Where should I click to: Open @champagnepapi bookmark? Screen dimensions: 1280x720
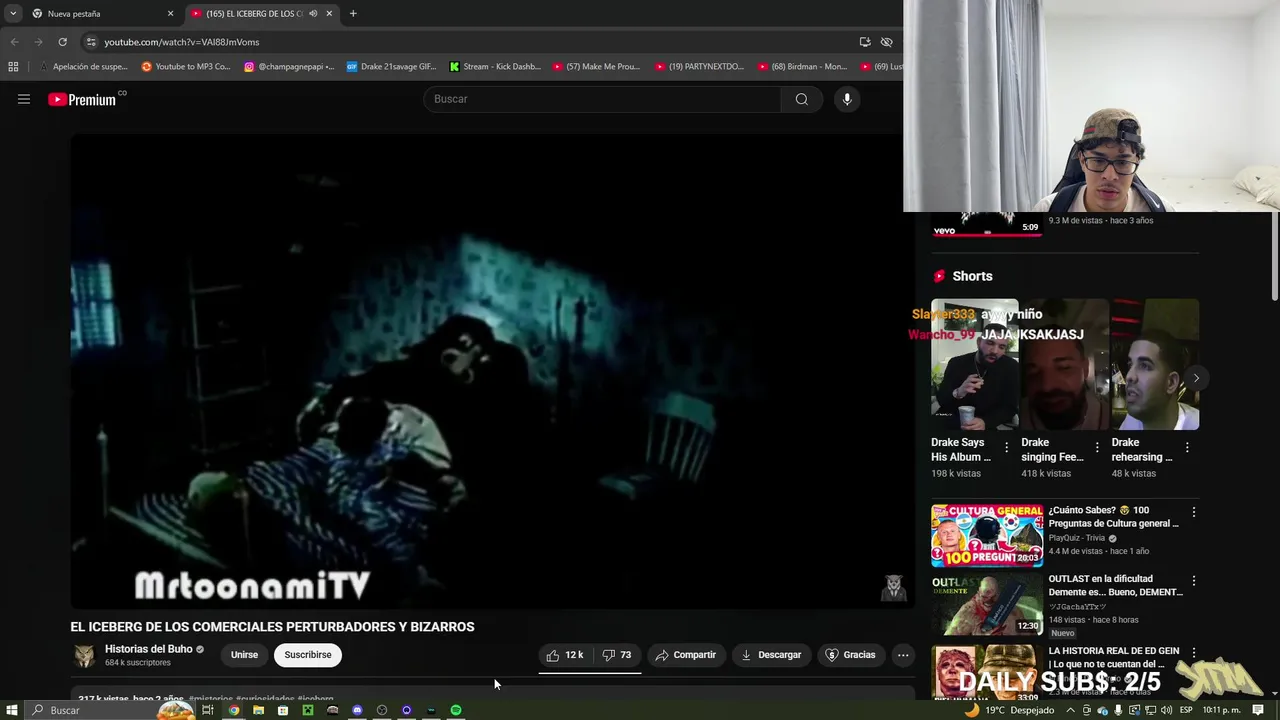290,67
